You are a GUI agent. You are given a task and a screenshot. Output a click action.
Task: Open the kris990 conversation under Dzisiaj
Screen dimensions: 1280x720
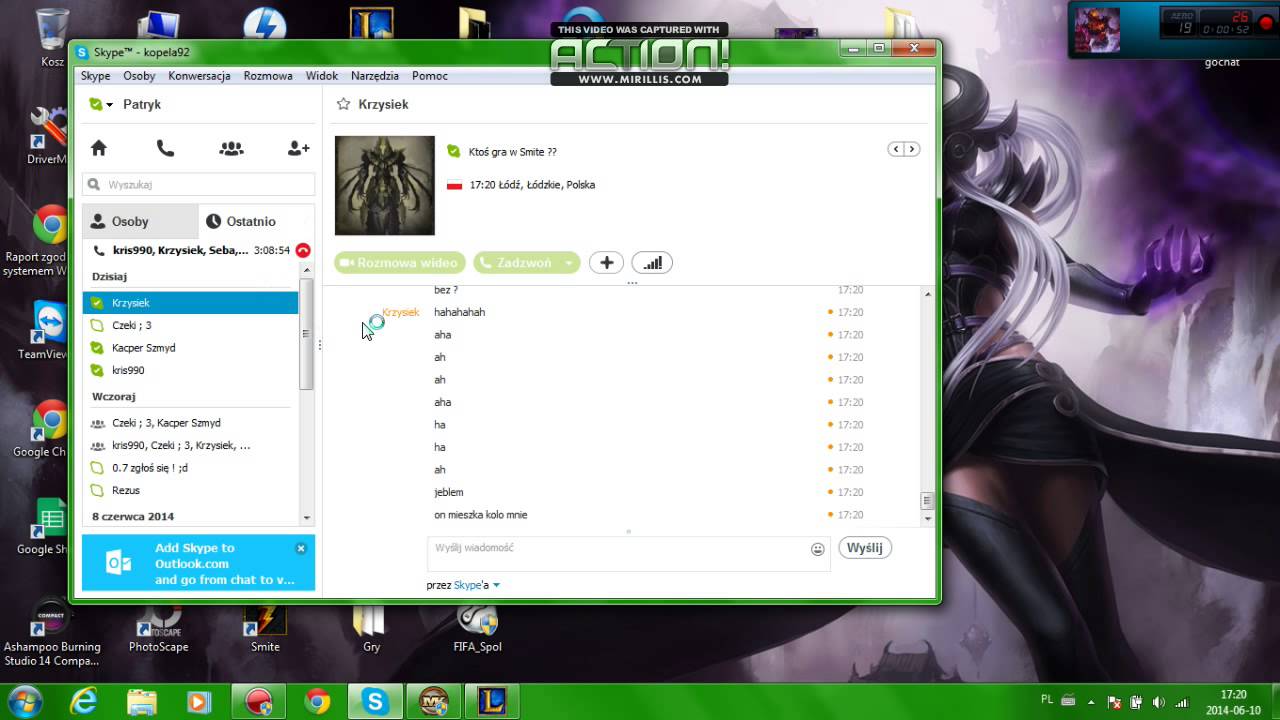point(190,370)
